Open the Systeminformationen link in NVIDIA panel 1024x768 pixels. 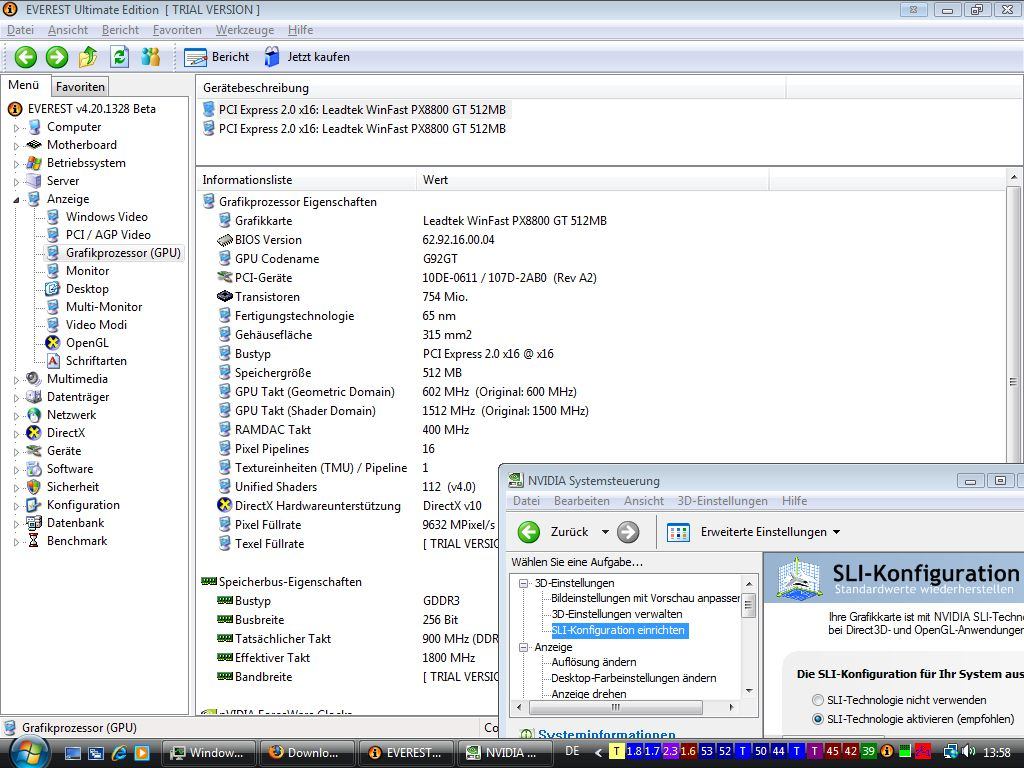point(607,734)
